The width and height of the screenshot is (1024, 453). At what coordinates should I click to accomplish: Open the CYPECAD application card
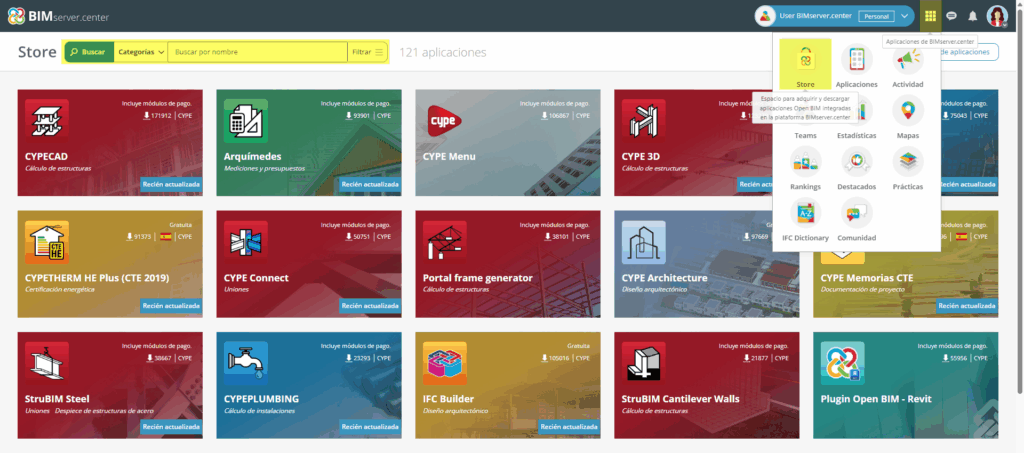pyautogui.click(x=110, y=143)
